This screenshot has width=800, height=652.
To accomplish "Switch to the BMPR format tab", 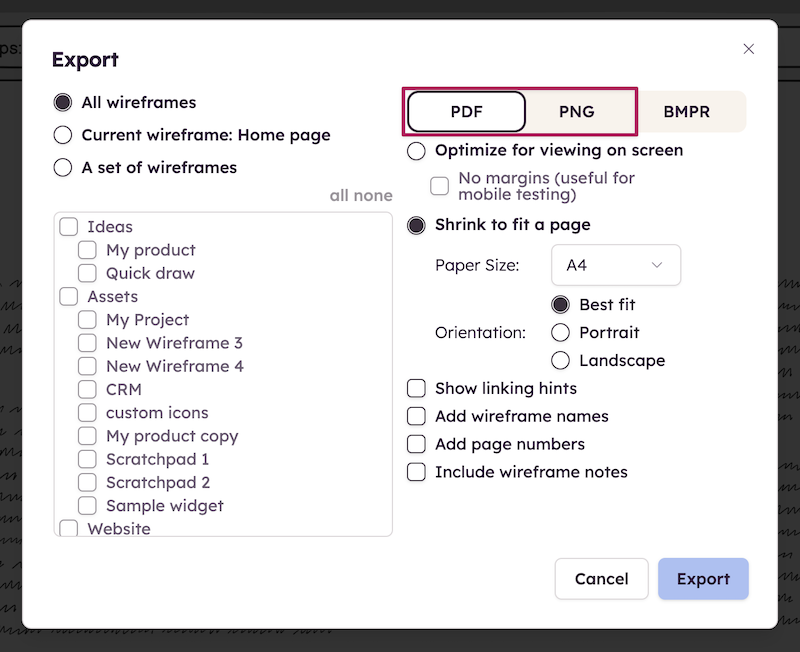I will pos(687,112).
